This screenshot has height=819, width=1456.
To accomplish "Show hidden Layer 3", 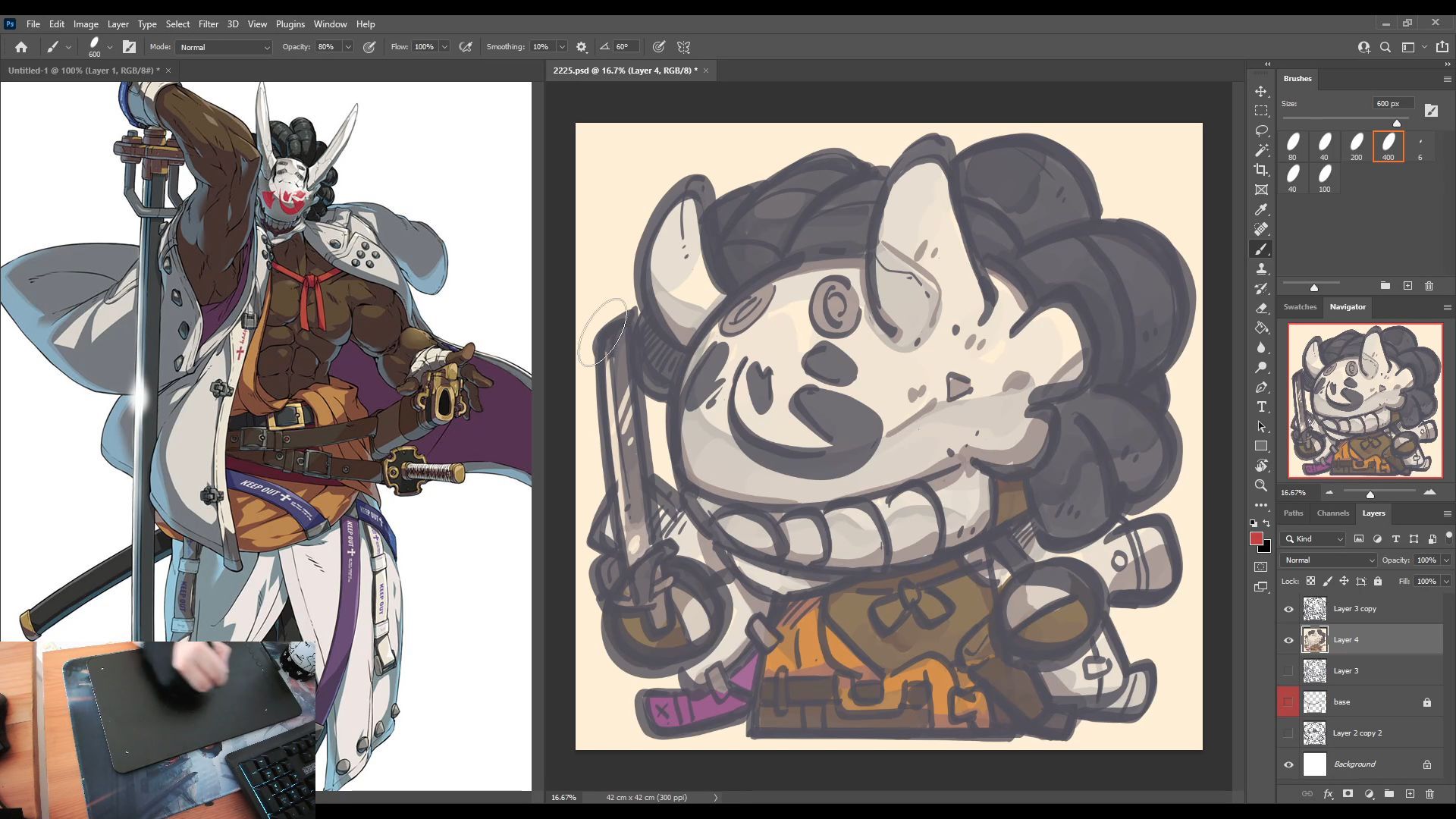I will pos(1288,671).
